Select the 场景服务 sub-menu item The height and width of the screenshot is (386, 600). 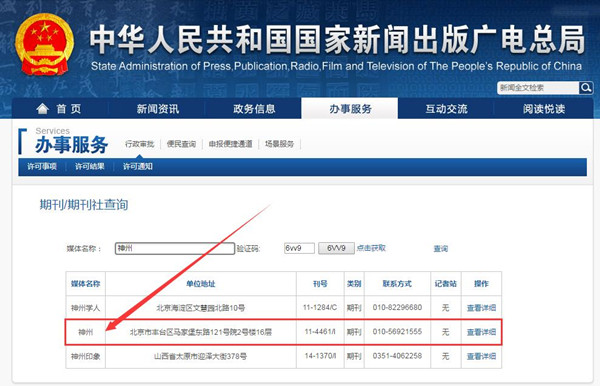pyautogui.click(x=279, y=144)
